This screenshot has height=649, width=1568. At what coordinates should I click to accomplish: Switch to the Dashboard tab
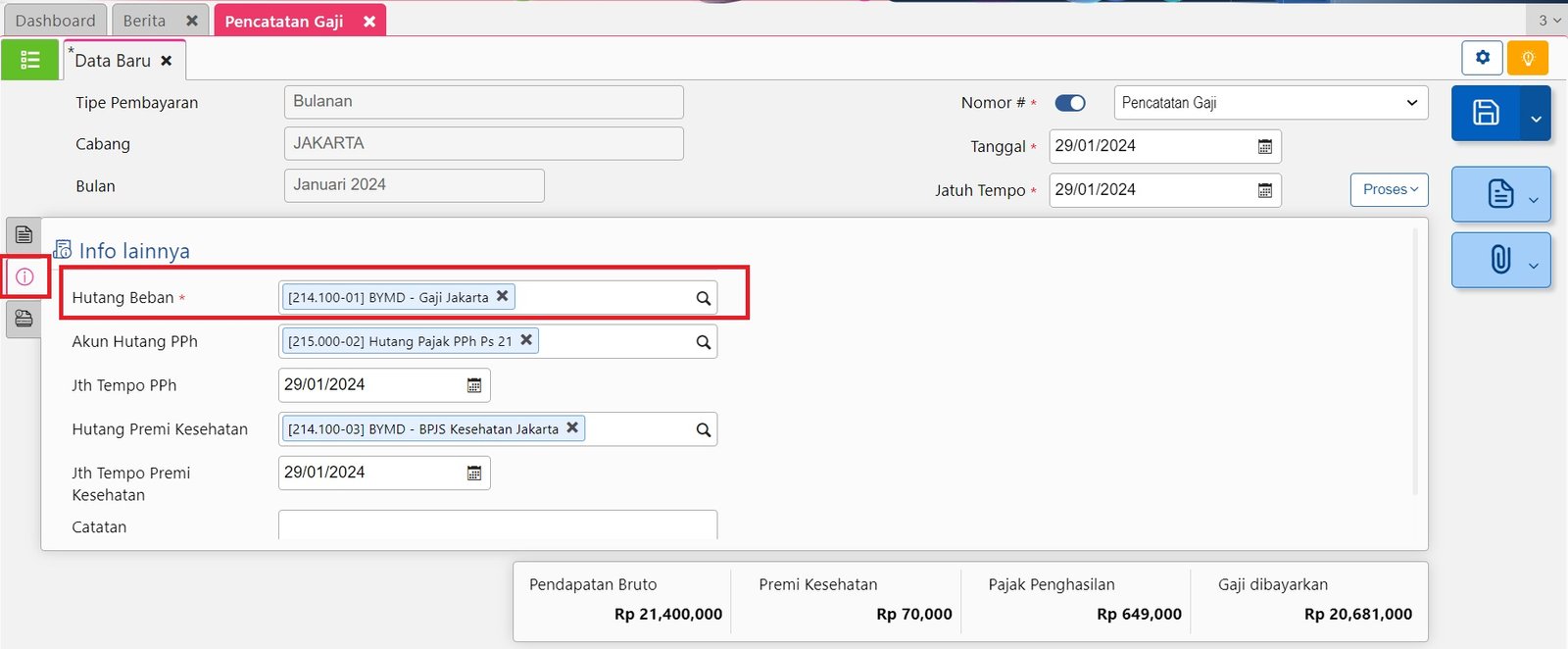[55, 21]
